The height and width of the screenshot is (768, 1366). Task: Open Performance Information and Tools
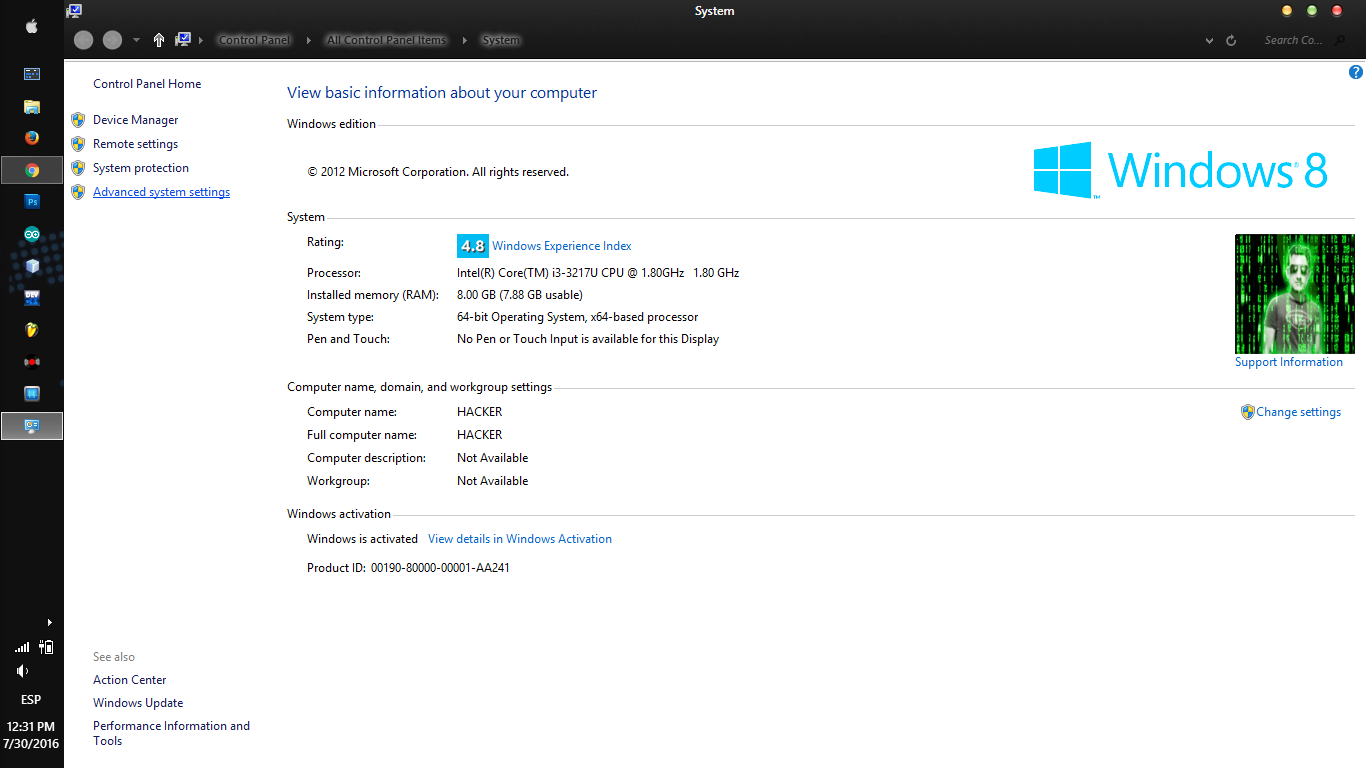(x=171, y=733)
